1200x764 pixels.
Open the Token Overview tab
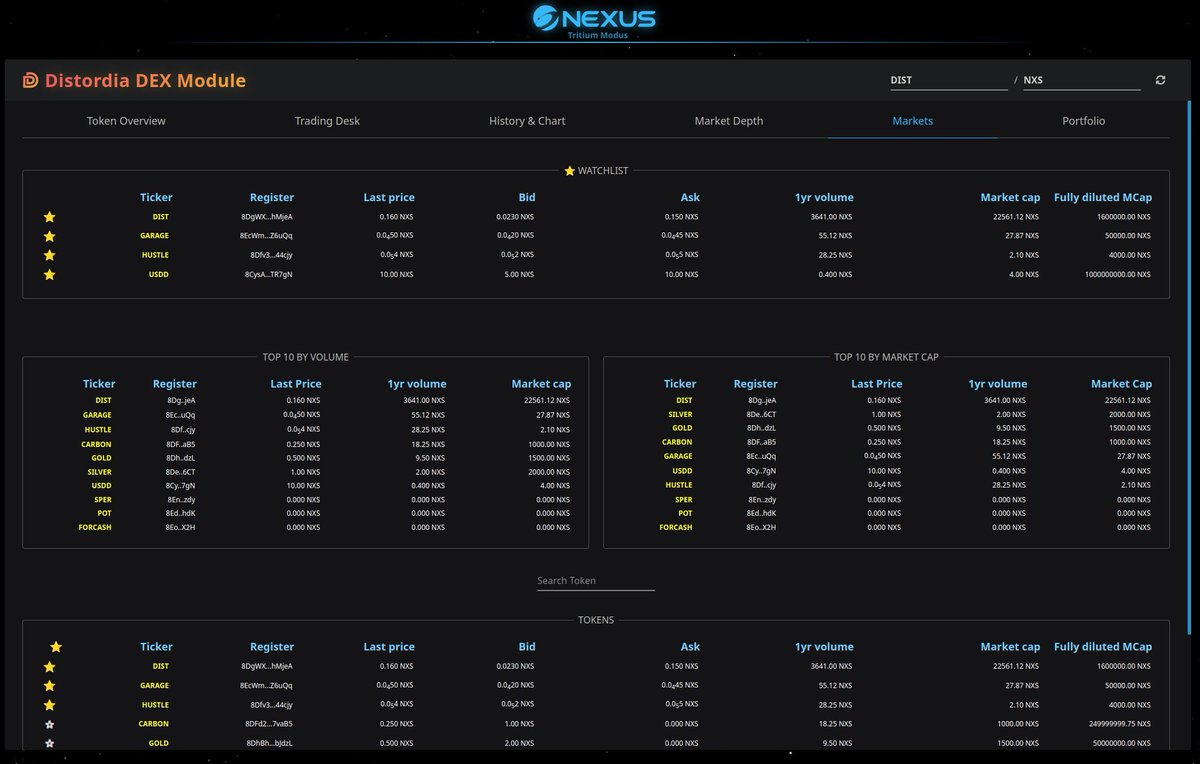(126, 121)
